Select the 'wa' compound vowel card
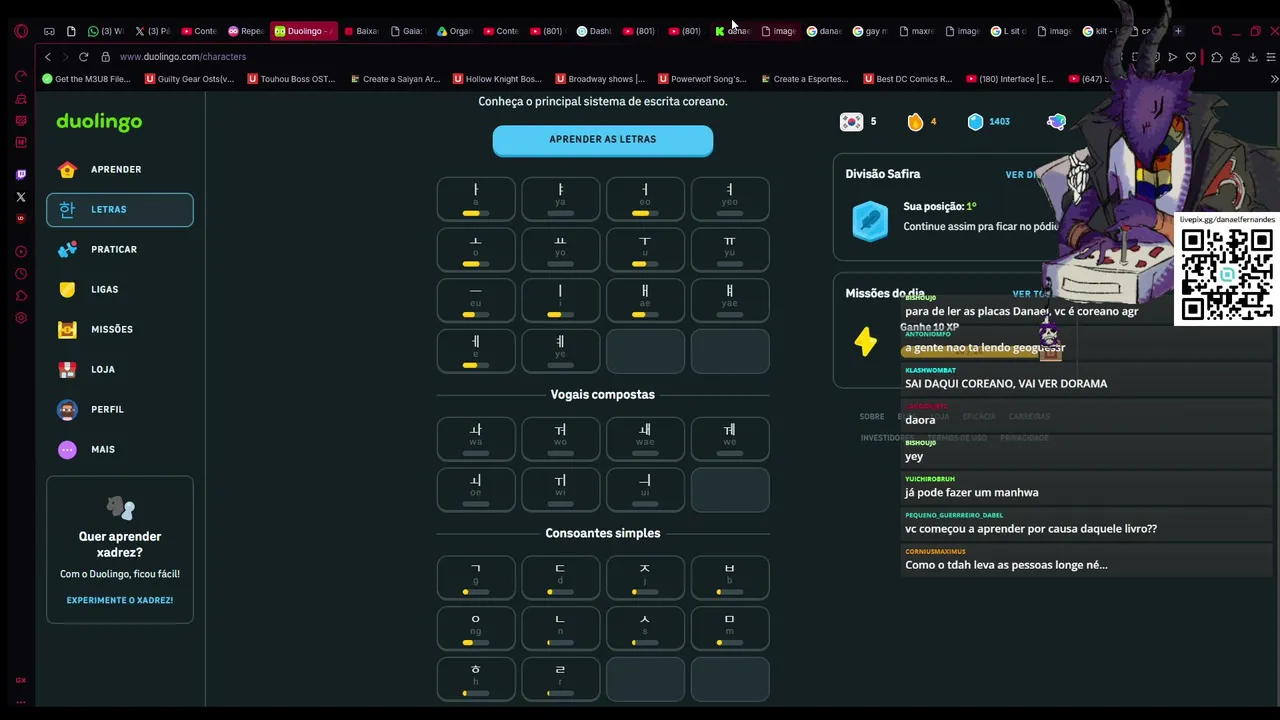The height and width of the screenshot is (720, 1280). (476, 439)
